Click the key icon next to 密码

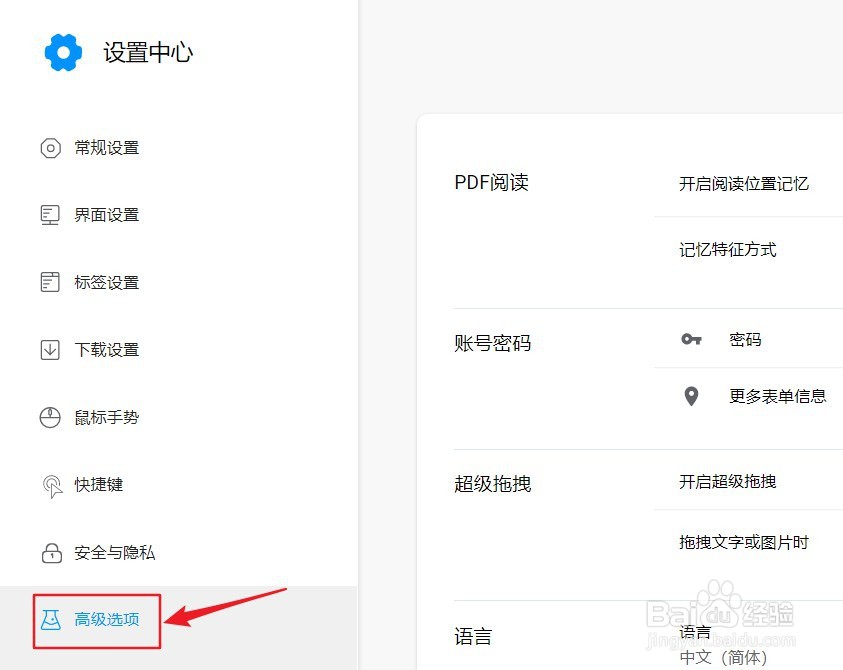[x=691, y=340]
